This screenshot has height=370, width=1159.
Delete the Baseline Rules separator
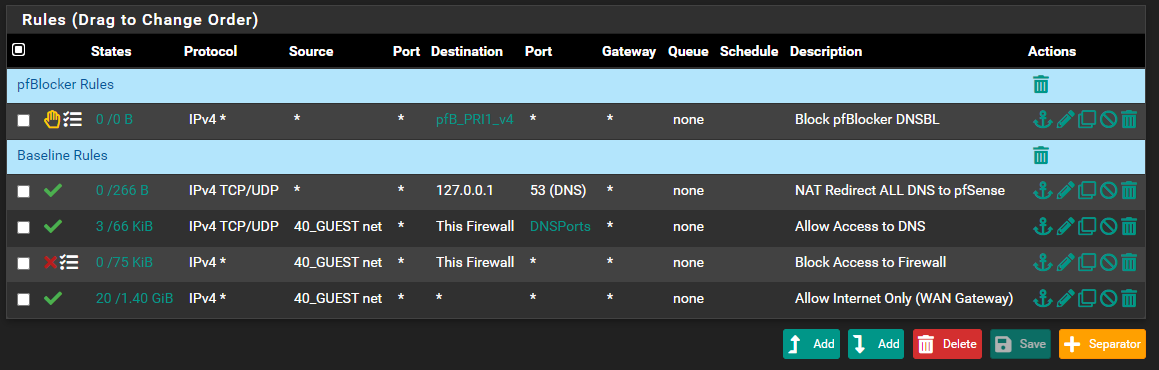point(1040,155)
